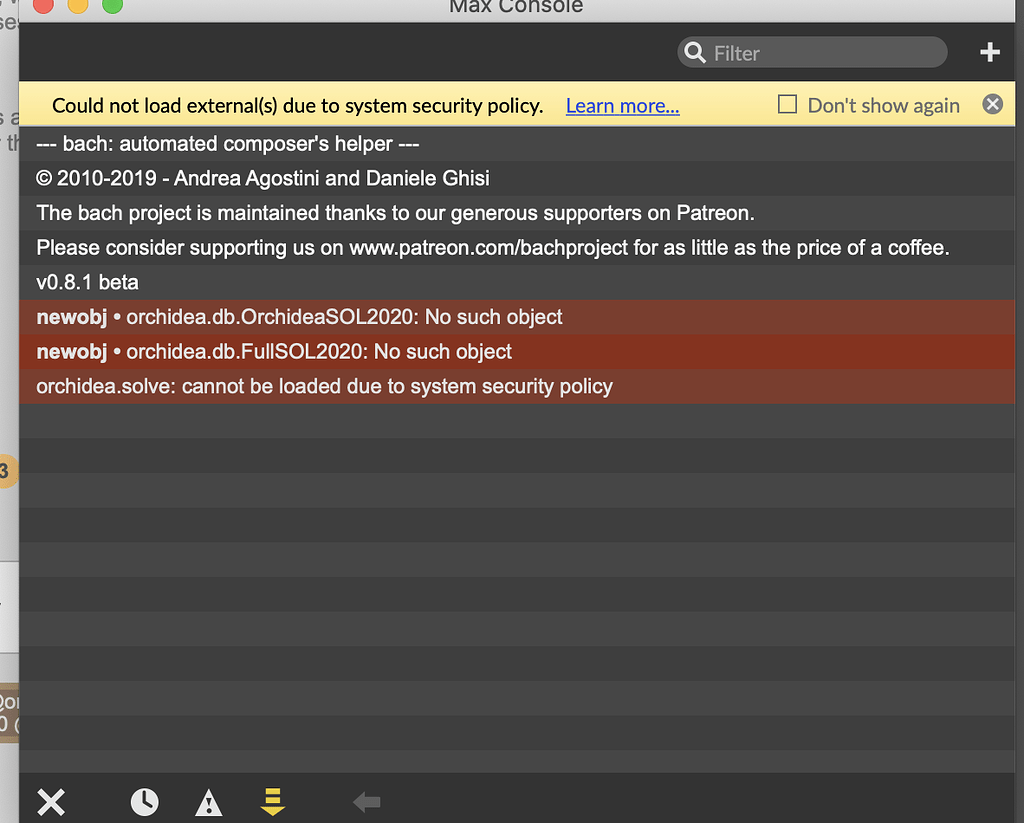Show only errors with the warning triangle
Viewport: 1024px width, 823px height.
(208, 801)
